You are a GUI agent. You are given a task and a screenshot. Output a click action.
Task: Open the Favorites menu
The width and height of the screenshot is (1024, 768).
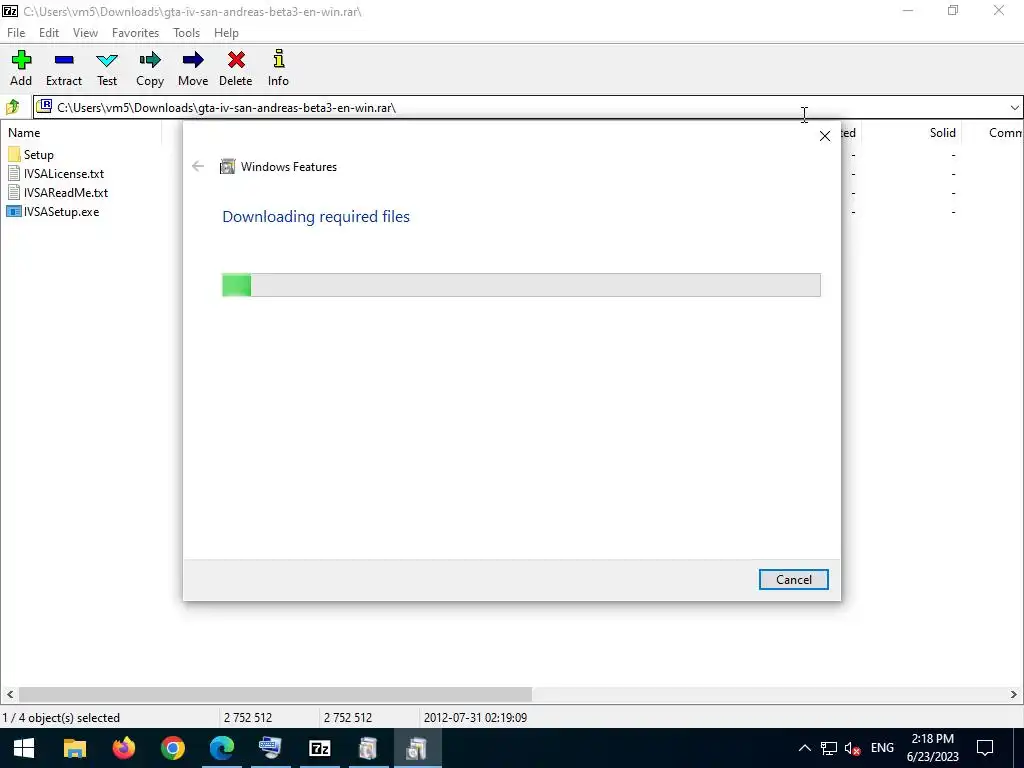click(x=135, y=33)
